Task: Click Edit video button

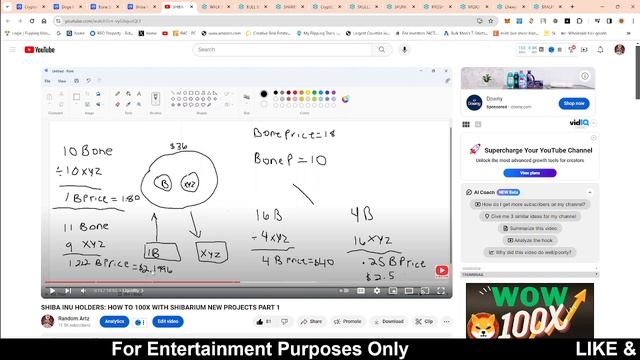Action: pyautogui.click(x=168, y=322)
